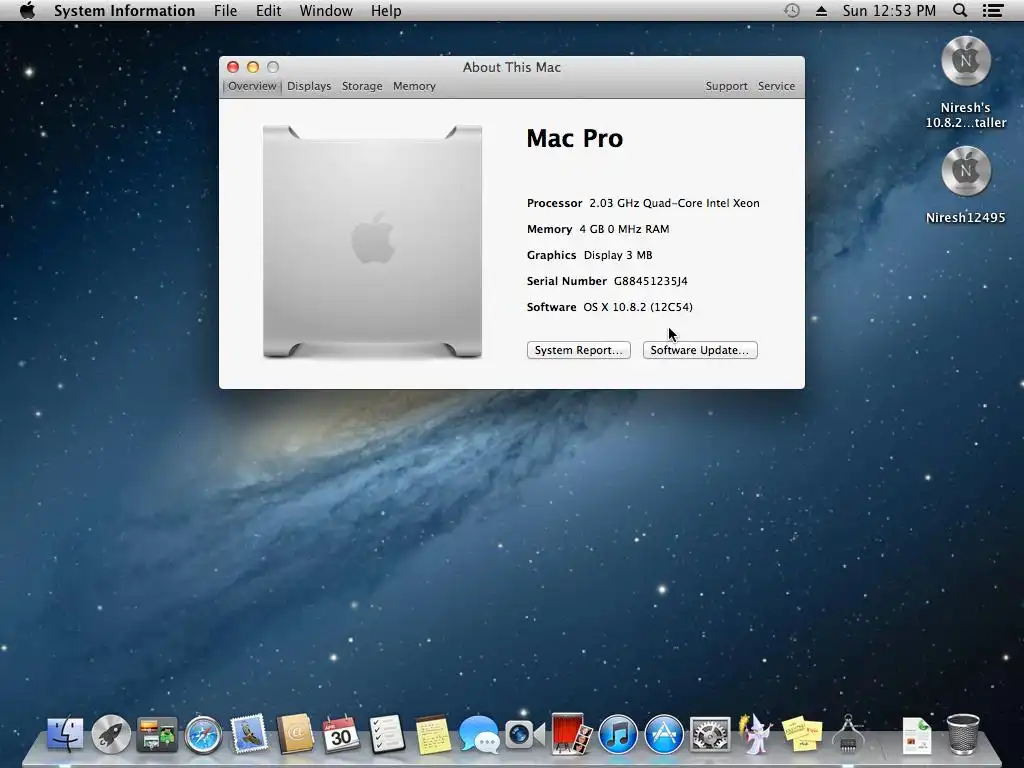
Task: Click the OS X 10.8.2 (12C54) text
Action: pyautogui.click(x=638, y=307)
